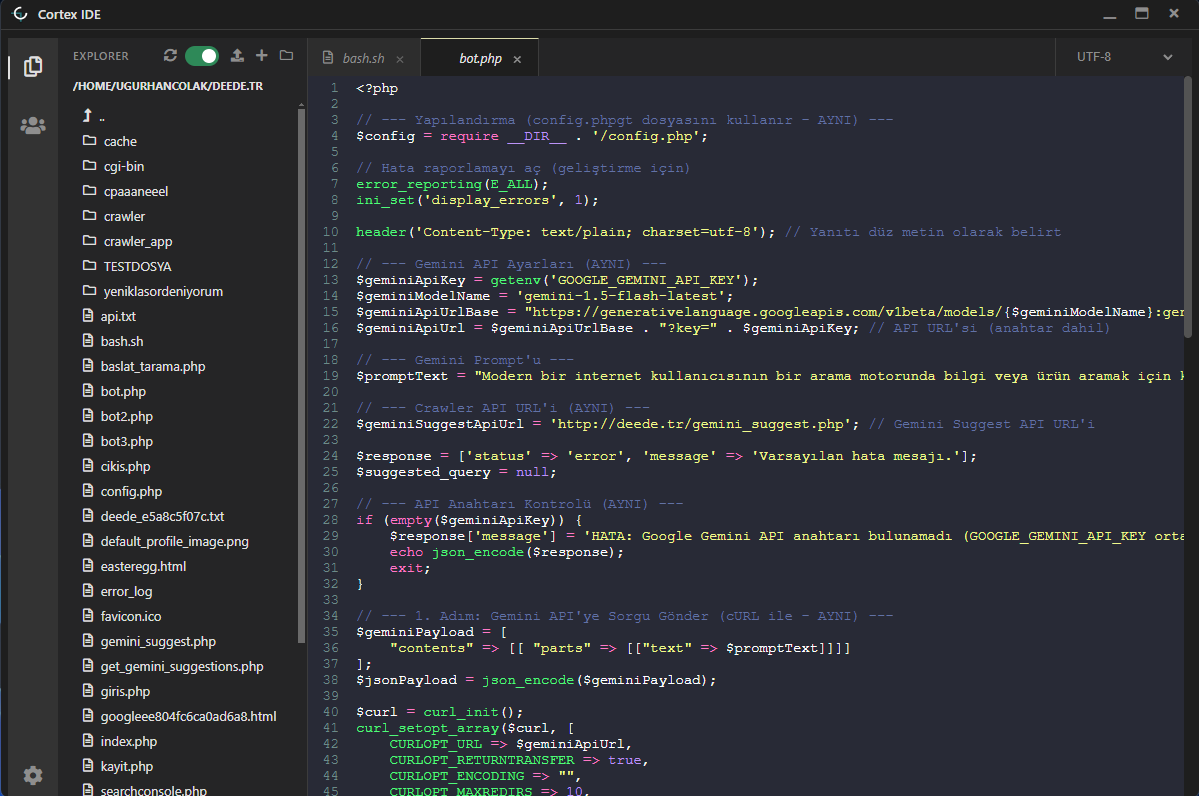Open the users panel in sidebar
This screenshot has height=796, width=1199.
point(33,126)
